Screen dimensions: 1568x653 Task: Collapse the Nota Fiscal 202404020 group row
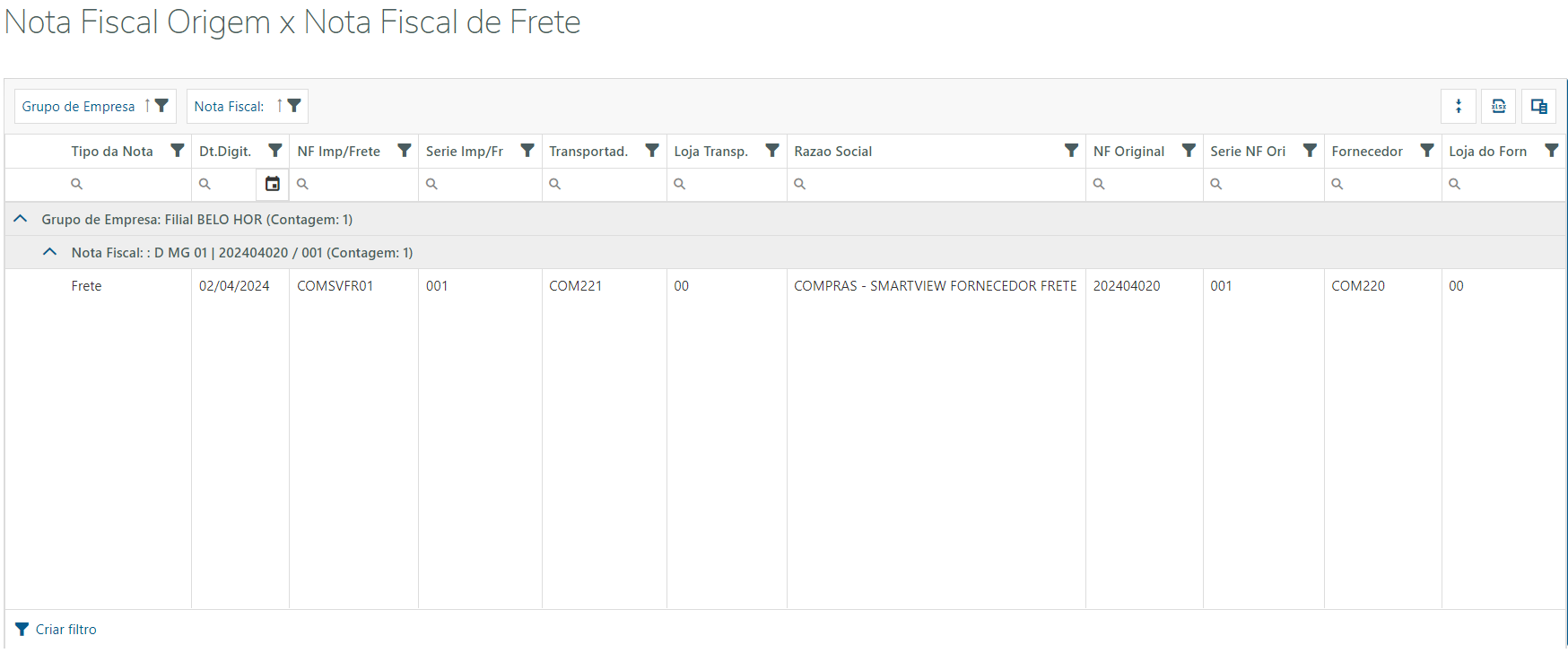point(50,252)
